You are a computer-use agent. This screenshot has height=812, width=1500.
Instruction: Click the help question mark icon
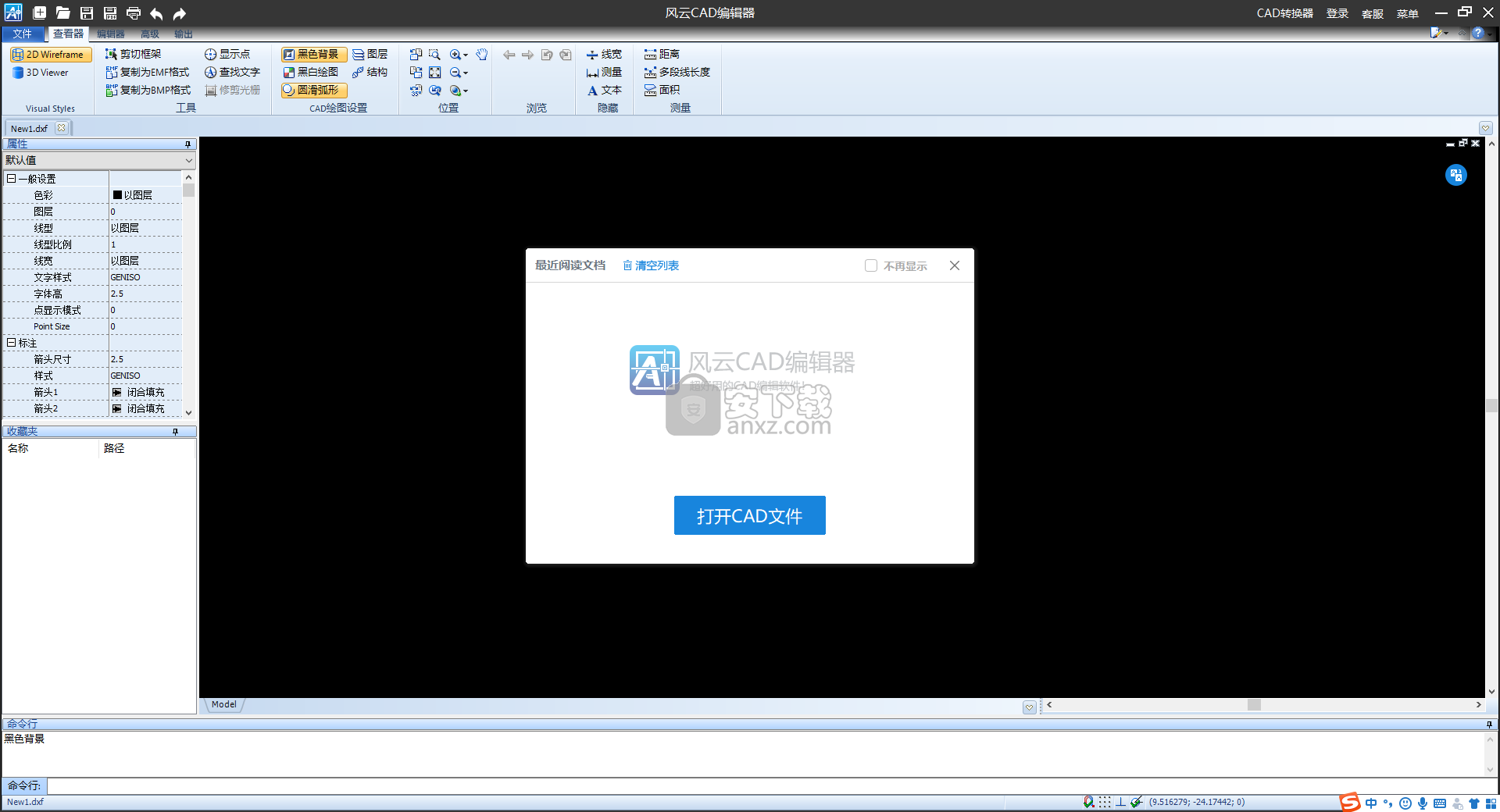point(1477,33)
